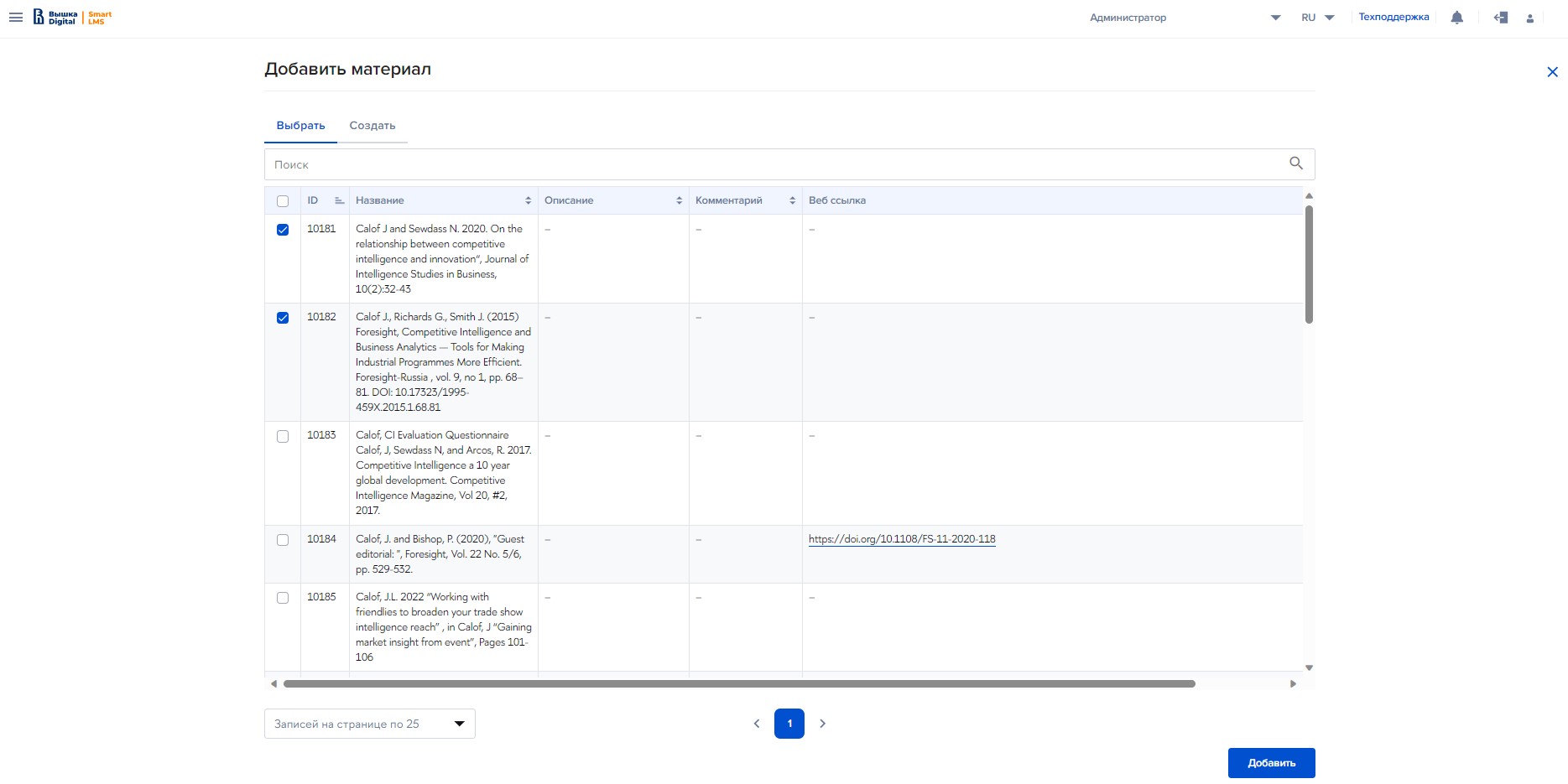Open the hamburger navigation menu
This screenshot has height=784, width=1568.
[x=16, y=18]
